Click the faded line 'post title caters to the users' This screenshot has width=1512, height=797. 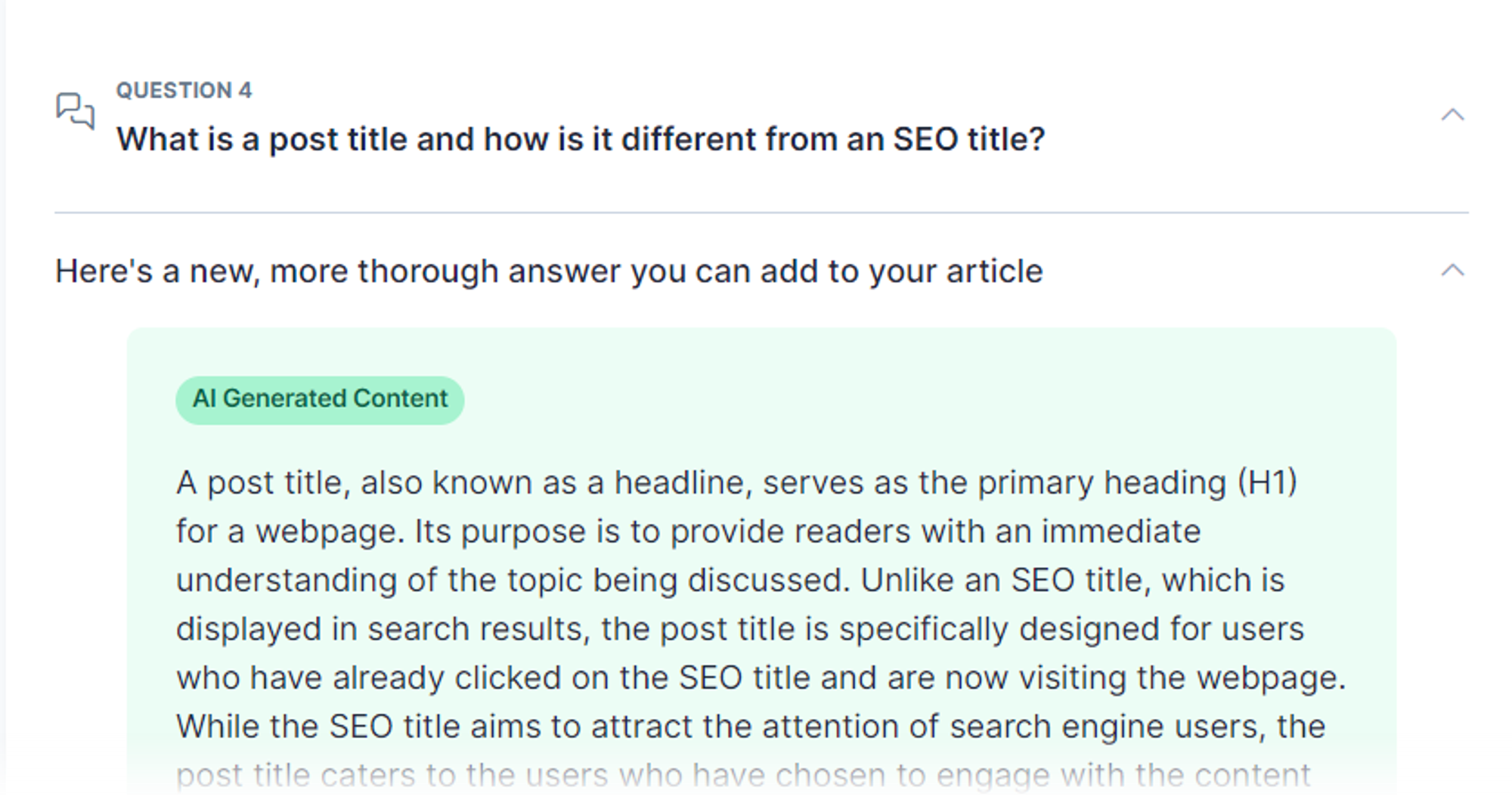pyautogui.click(x=743, y=775)
